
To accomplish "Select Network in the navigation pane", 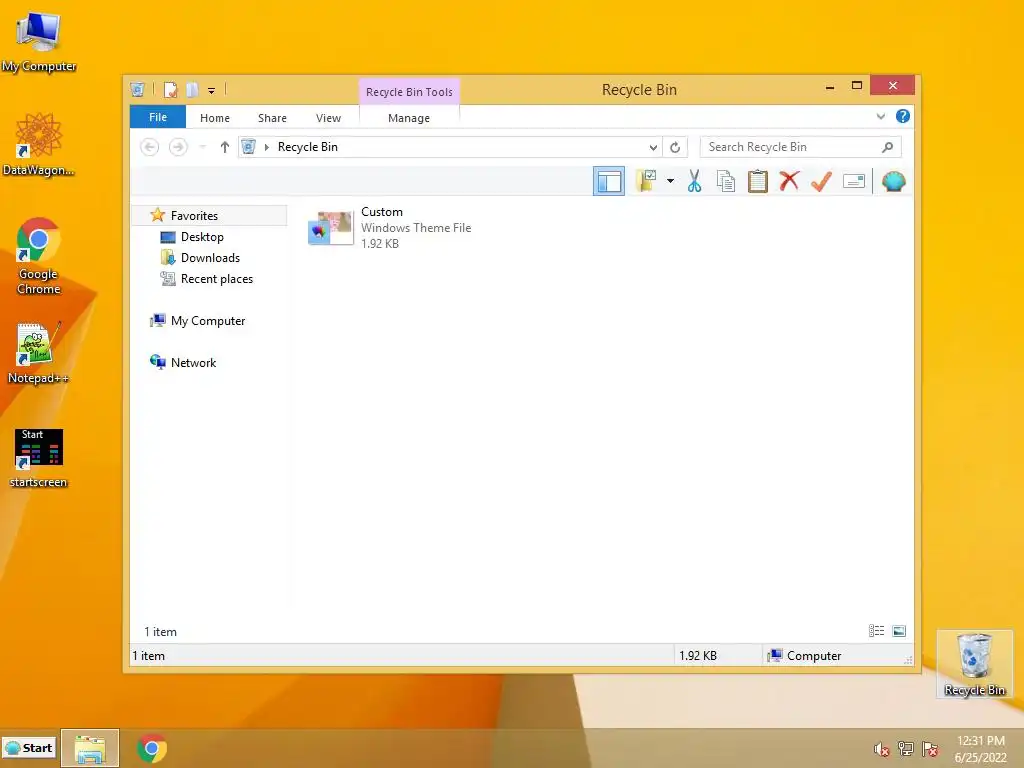I will coord(193,362).
